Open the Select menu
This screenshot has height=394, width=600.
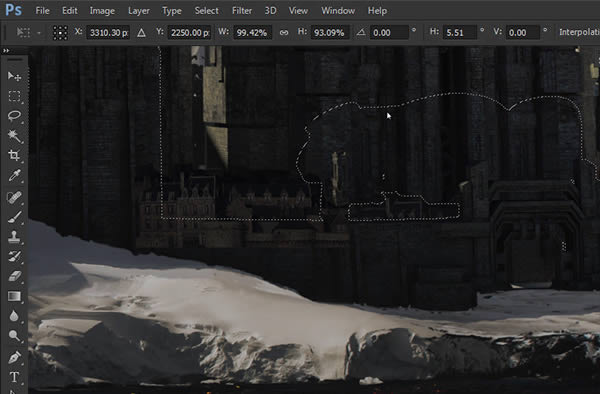click(x=206, y=11)
